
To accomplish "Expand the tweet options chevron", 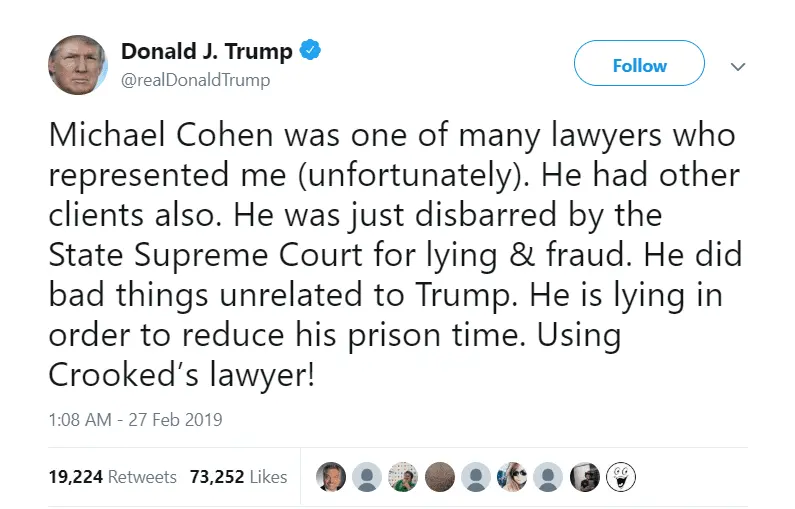I will pos(738,66).
